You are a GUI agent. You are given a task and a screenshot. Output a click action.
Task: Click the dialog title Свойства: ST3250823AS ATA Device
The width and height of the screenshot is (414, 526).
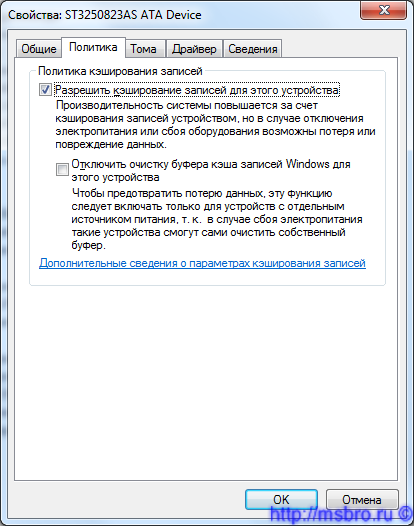click(105, 15)
